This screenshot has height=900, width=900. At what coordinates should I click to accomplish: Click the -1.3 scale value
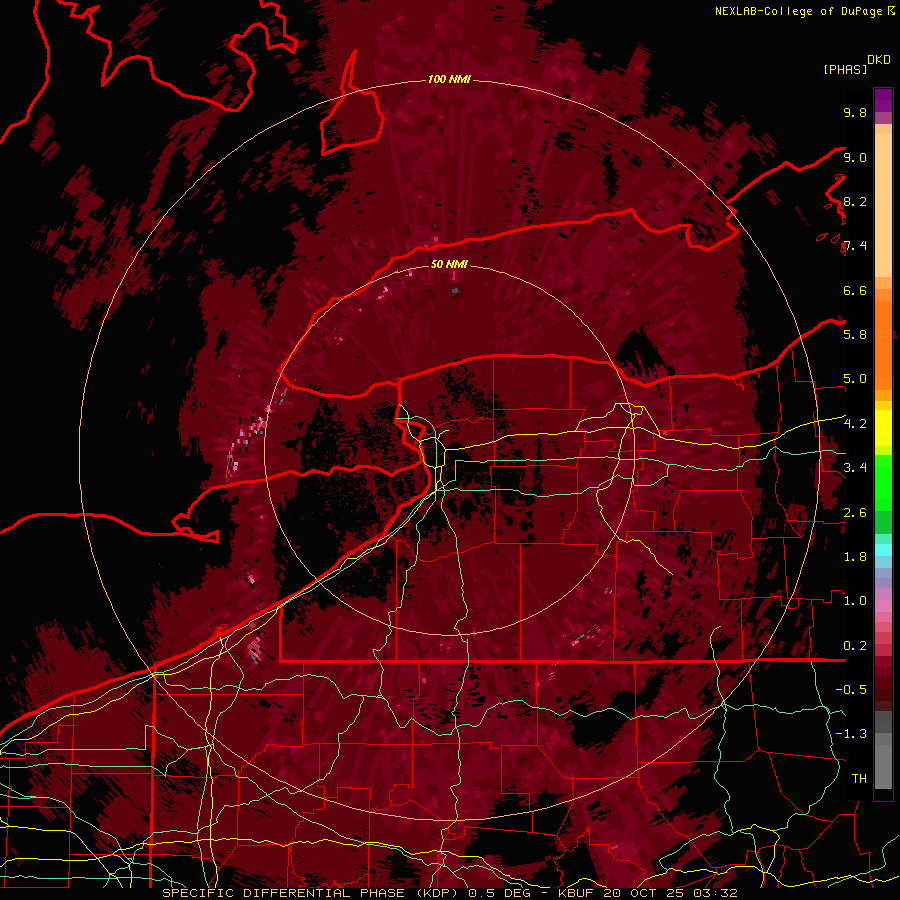point(851,734)
